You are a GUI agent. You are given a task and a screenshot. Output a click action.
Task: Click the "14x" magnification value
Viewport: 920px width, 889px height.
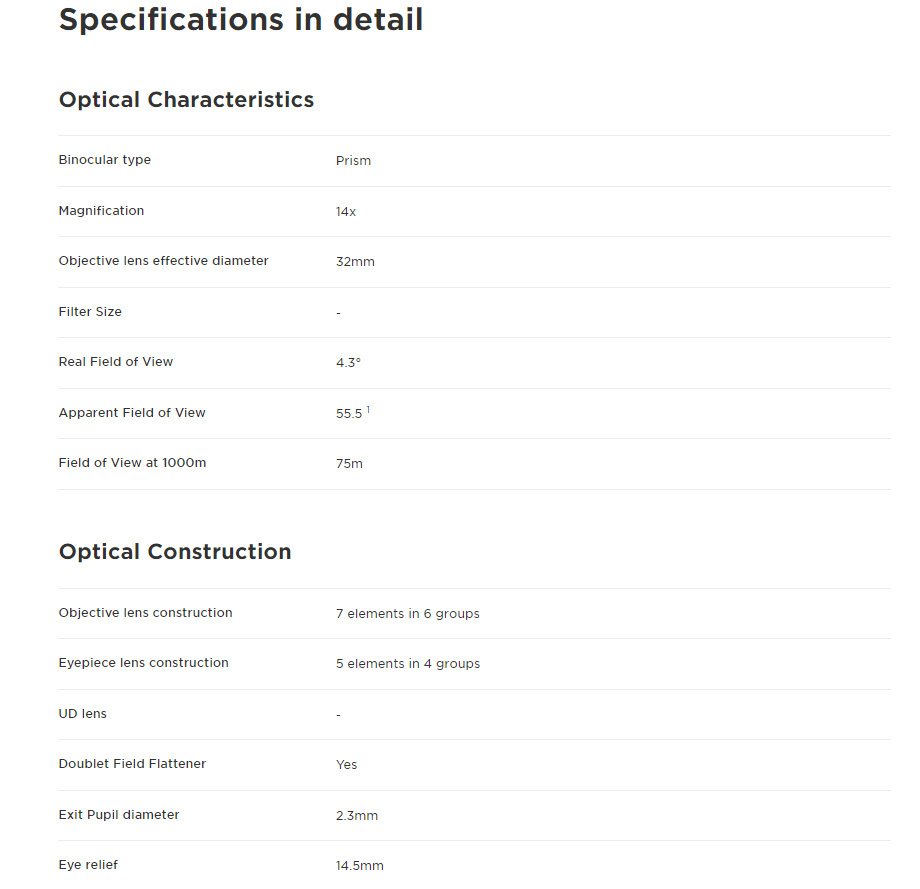pos(346,212)
